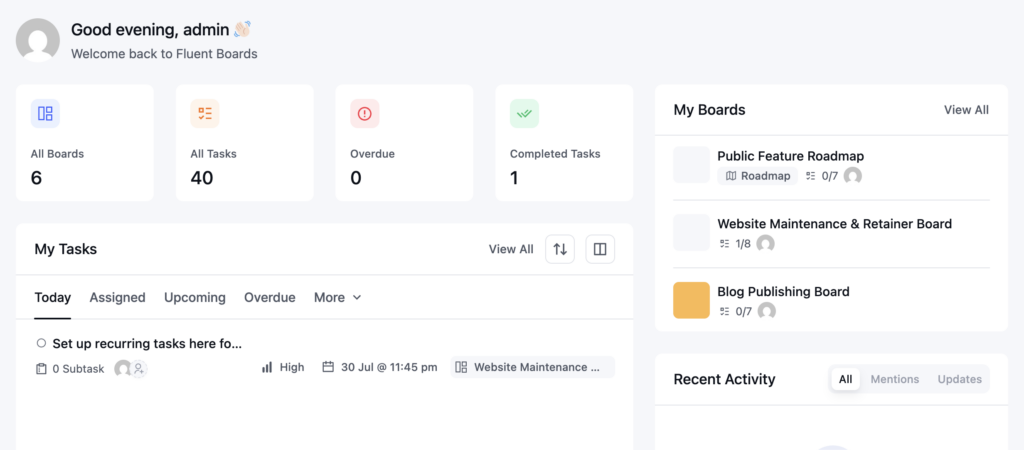Click the Roadmap badge label

click(x=758, y=176)
